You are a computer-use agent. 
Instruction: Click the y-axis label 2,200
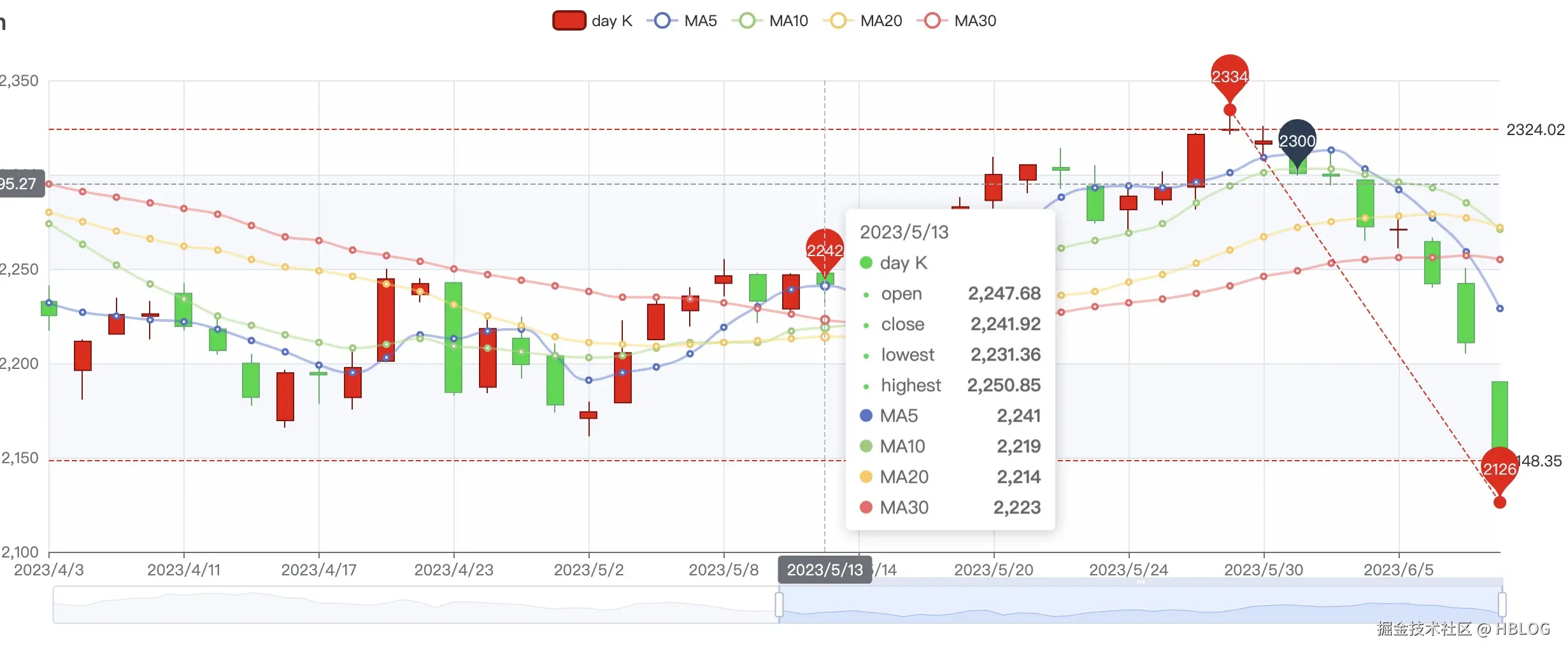tap(19, 364)
